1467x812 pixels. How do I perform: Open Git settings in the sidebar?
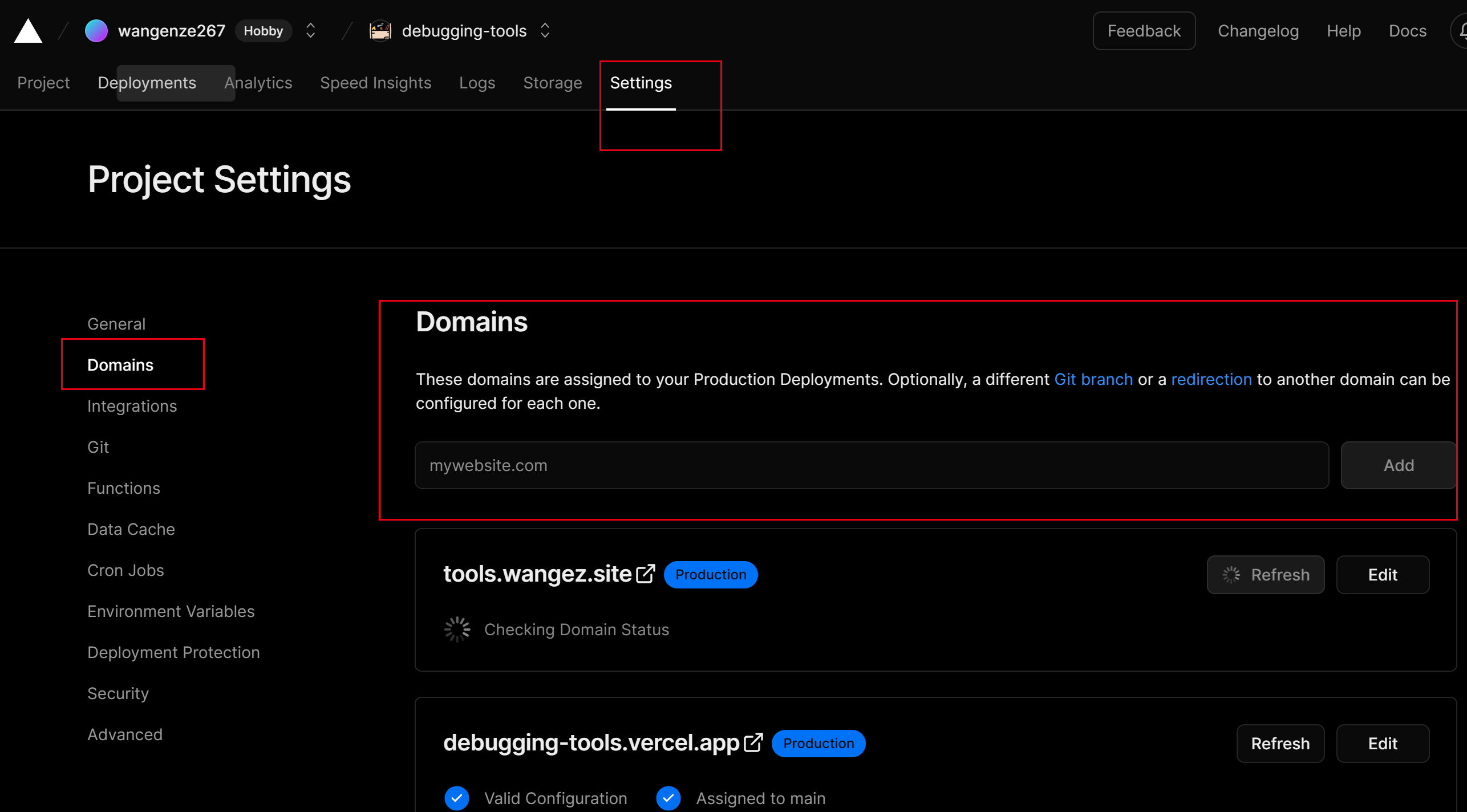click(x=98, y=447)
